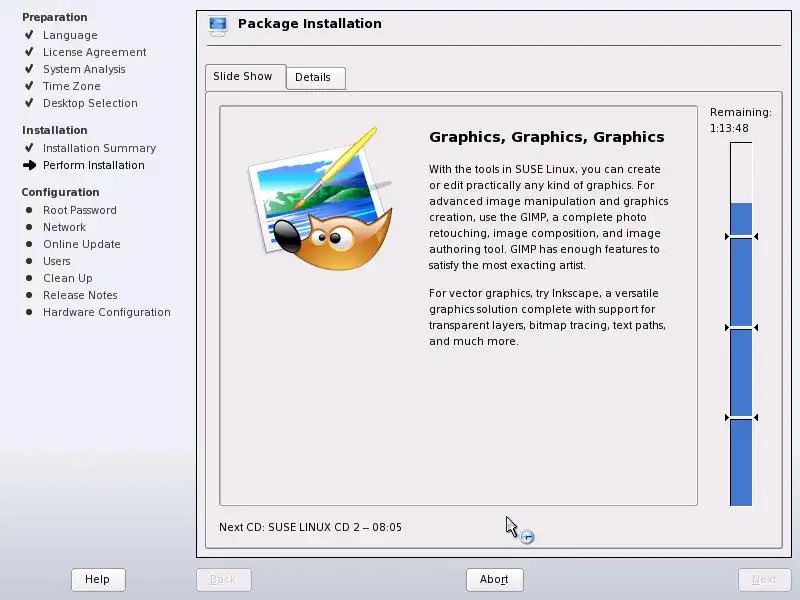The width and height of the screenshot is (800, 600).
Task: Switch to the Slide Show tab
Action: [245, 77]
